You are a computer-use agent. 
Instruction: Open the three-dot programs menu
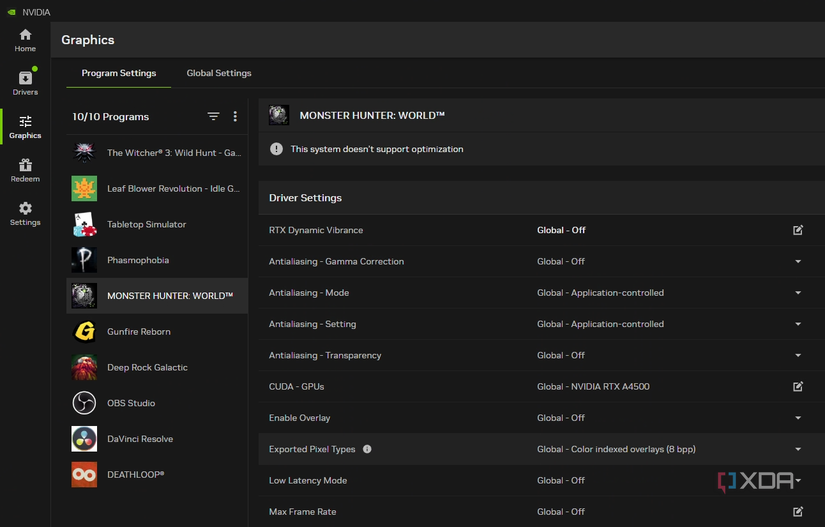coord(235,117)
